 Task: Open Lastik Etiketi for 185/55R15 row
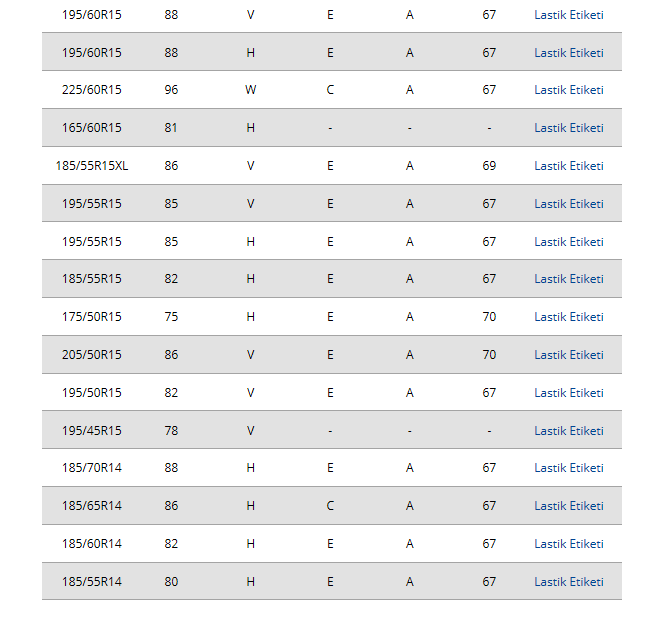[568, 279]
